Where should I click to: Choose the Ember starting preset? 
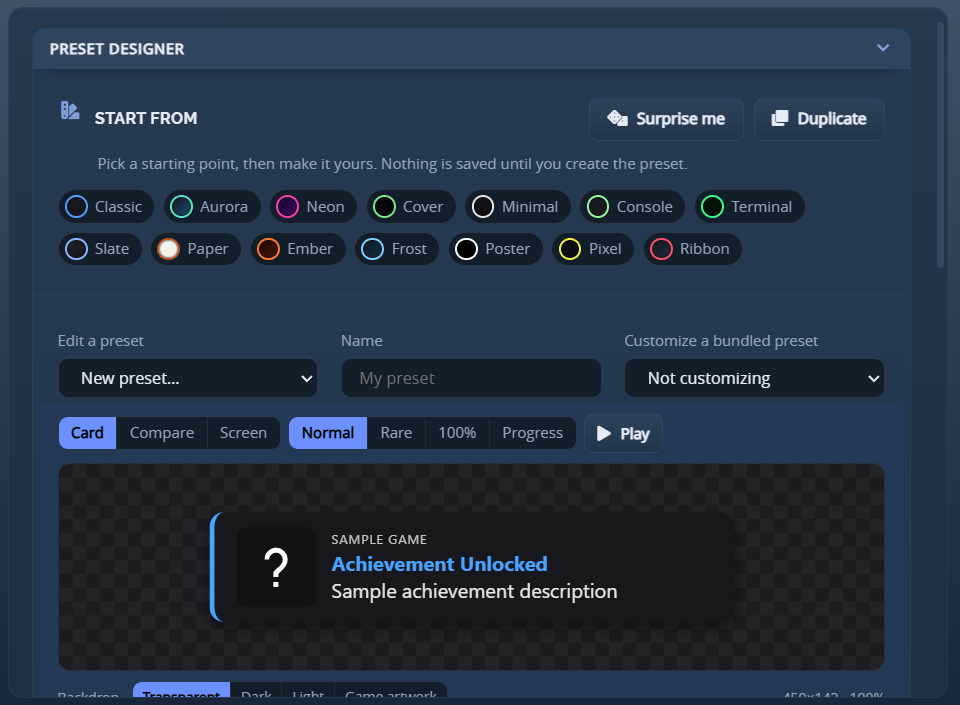[298, 249]
